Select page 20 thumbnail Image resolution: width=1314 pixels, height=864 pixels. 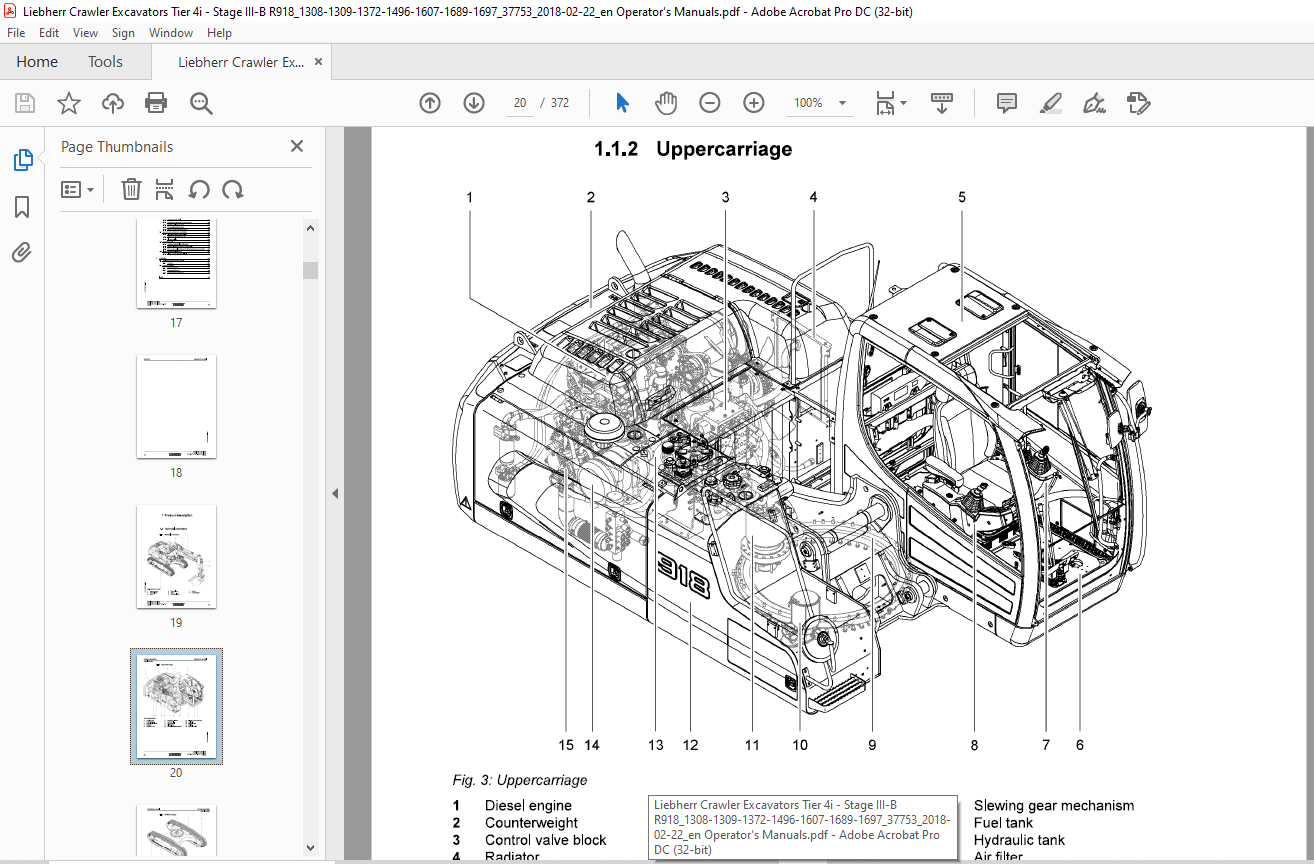coord(176,706)
